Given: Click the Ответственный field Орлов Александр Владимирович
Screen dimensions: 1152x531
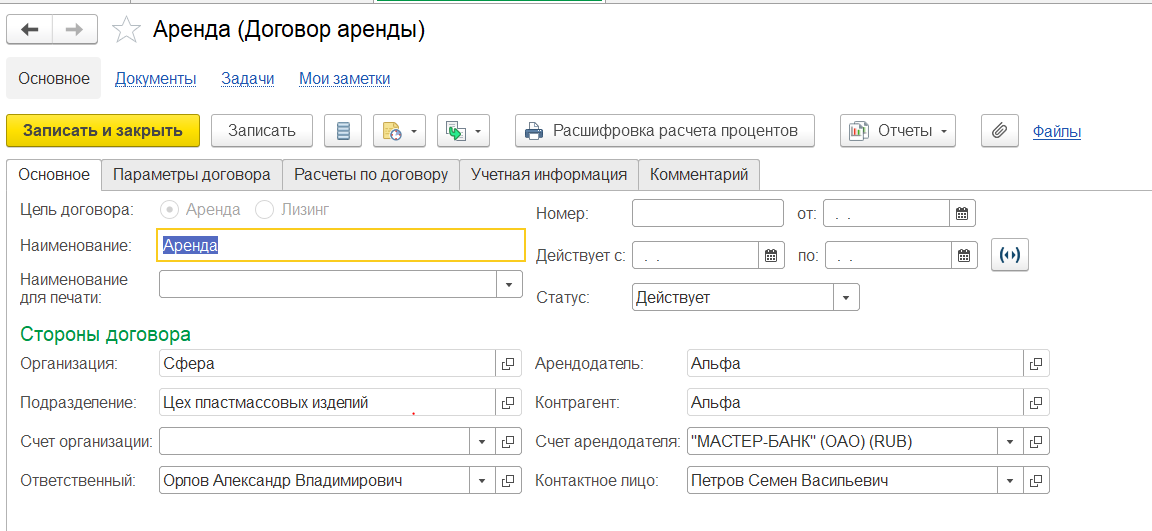Looking at the screenshot, I should click(315, 481).
